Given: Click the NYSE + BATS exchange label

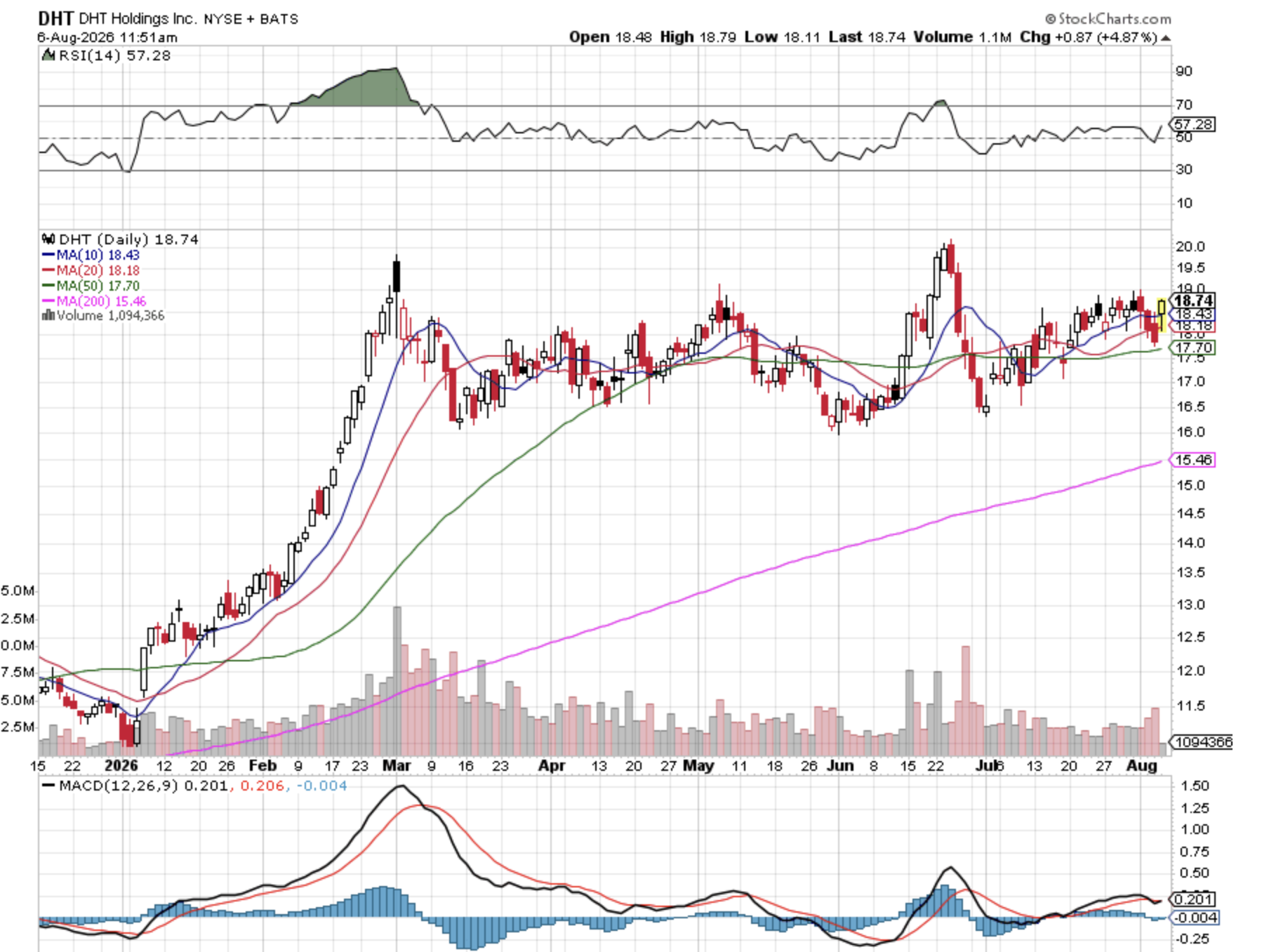Looking at the screenshot, I should click(251, 19).
